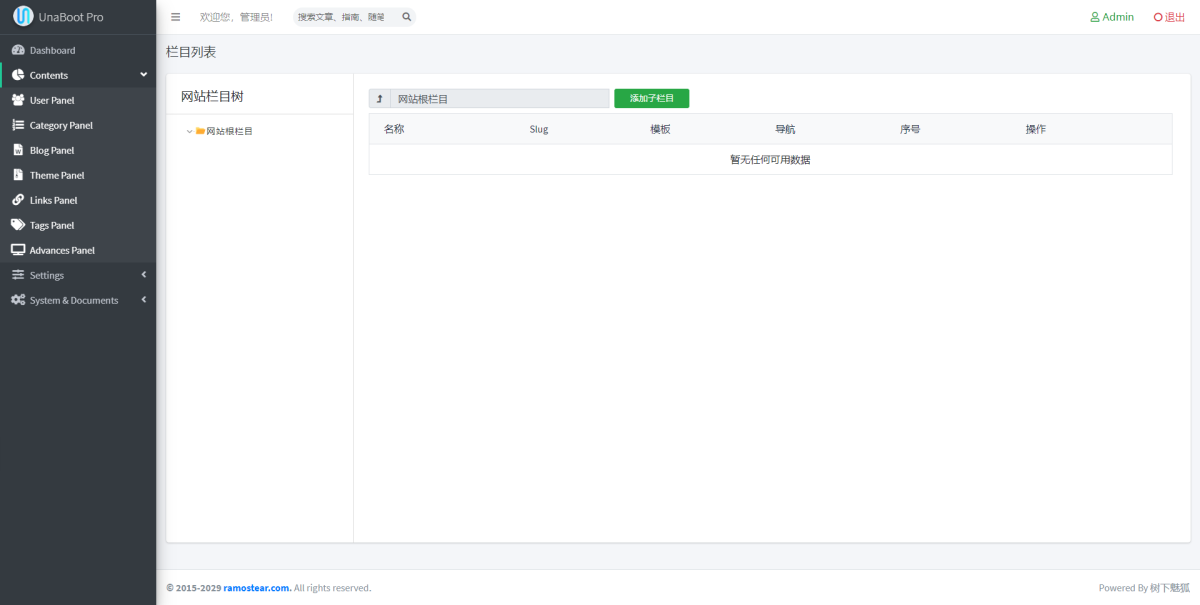The image size is (1200, 605).
Task: Open the Category Panel list icon
Action: [x=18, y=125]
